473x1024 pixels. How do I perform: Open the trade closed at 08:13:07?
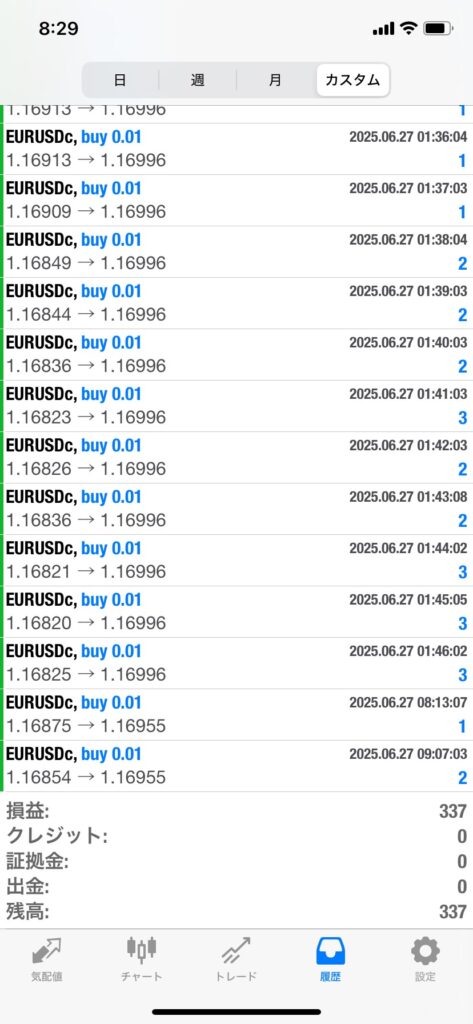coord(236,715)
